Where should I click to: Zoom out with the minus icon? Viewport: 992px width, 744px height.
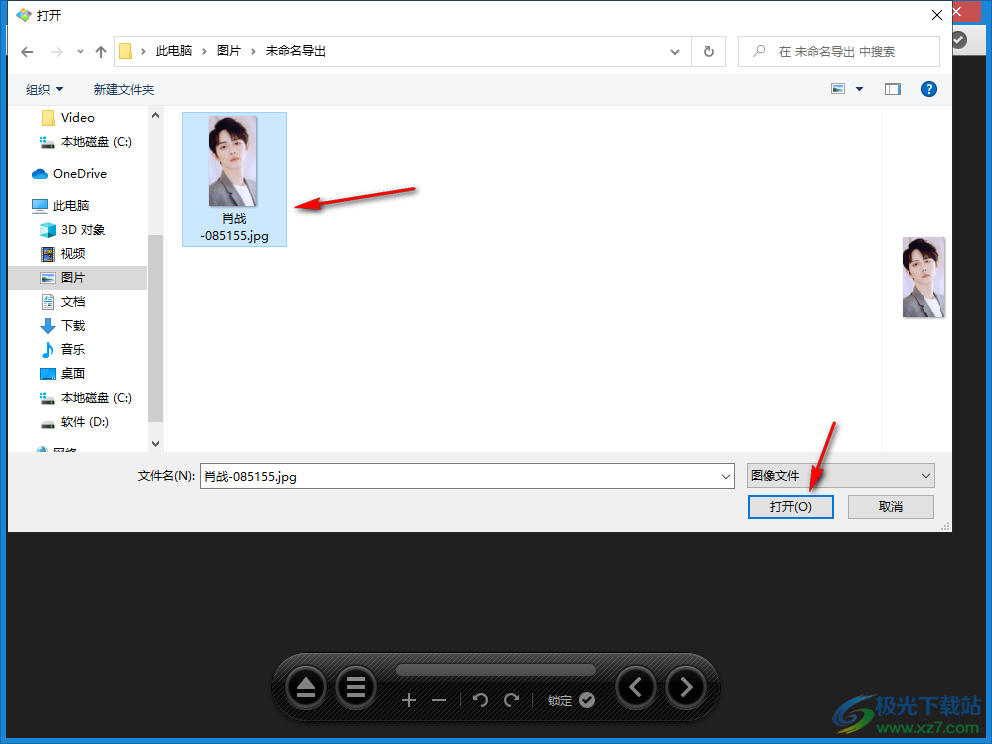point(439,700)
